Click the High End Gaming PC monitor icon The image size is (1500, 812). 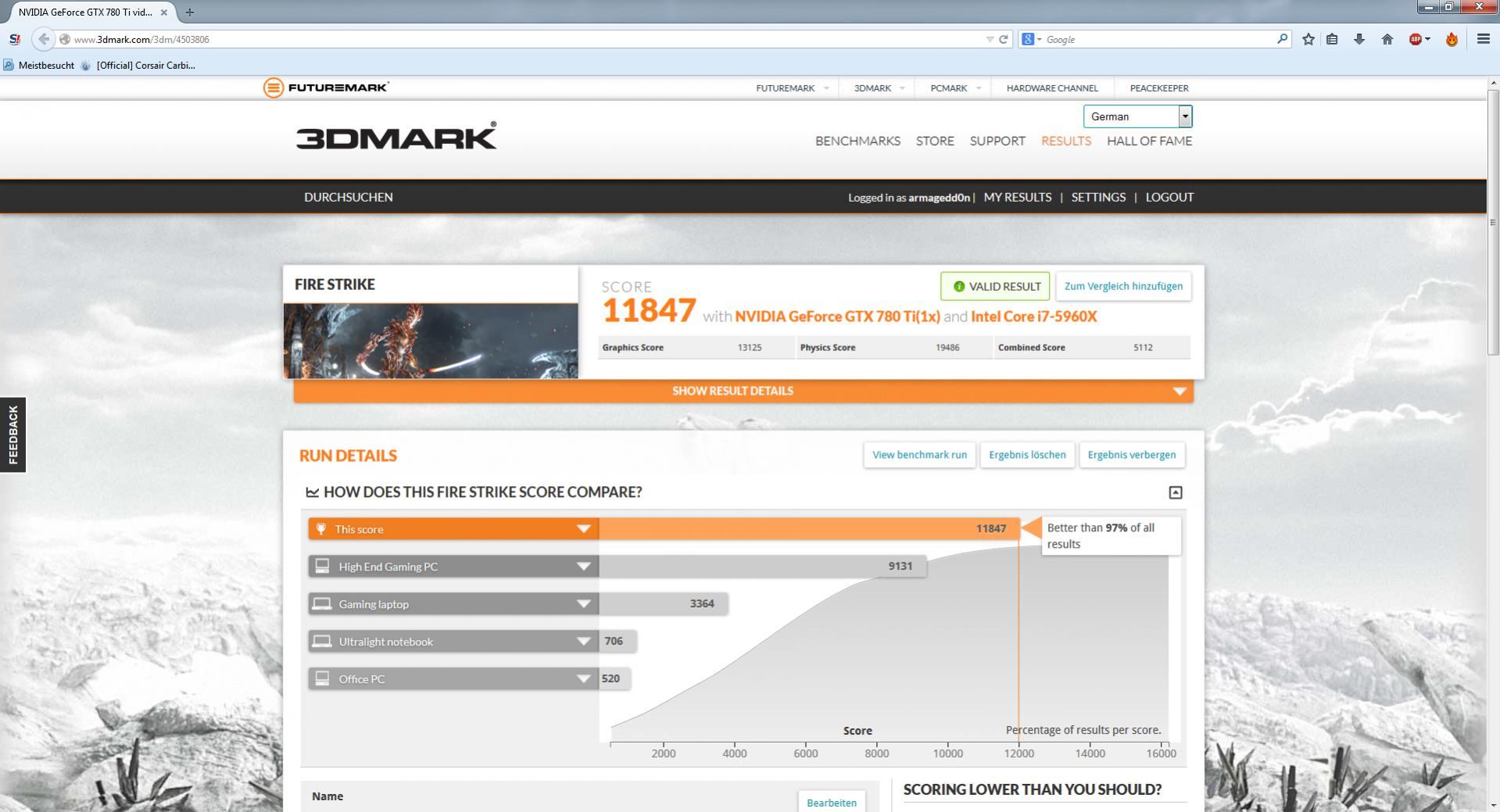point(322,566)
